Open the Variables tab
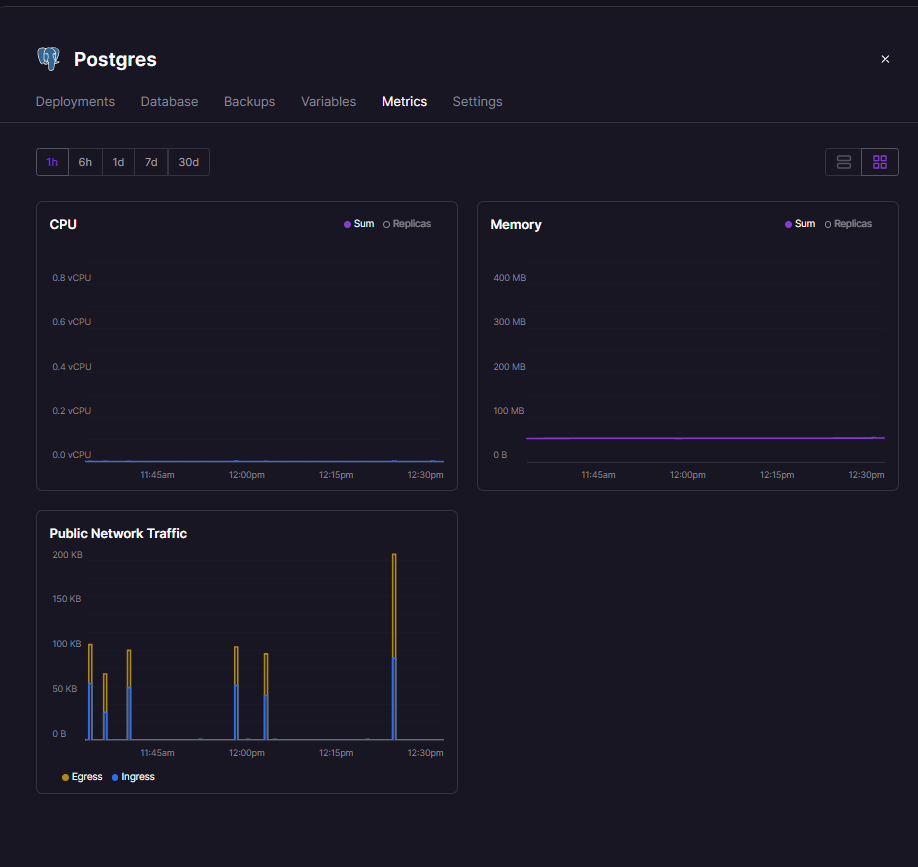Viewport: 918px width, 867px height. [328, 101]
